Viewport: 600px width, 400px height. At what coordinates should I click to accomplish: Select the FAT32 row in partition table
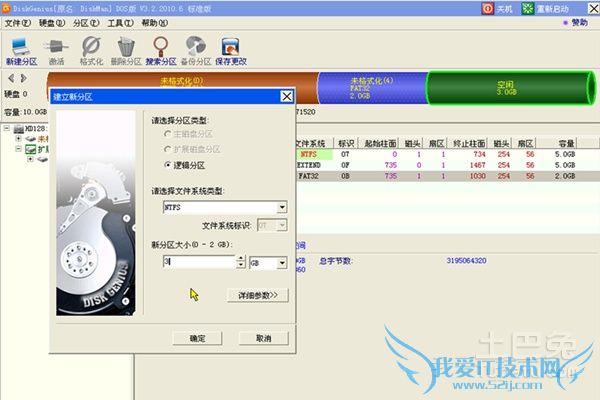tap(447, 176)
